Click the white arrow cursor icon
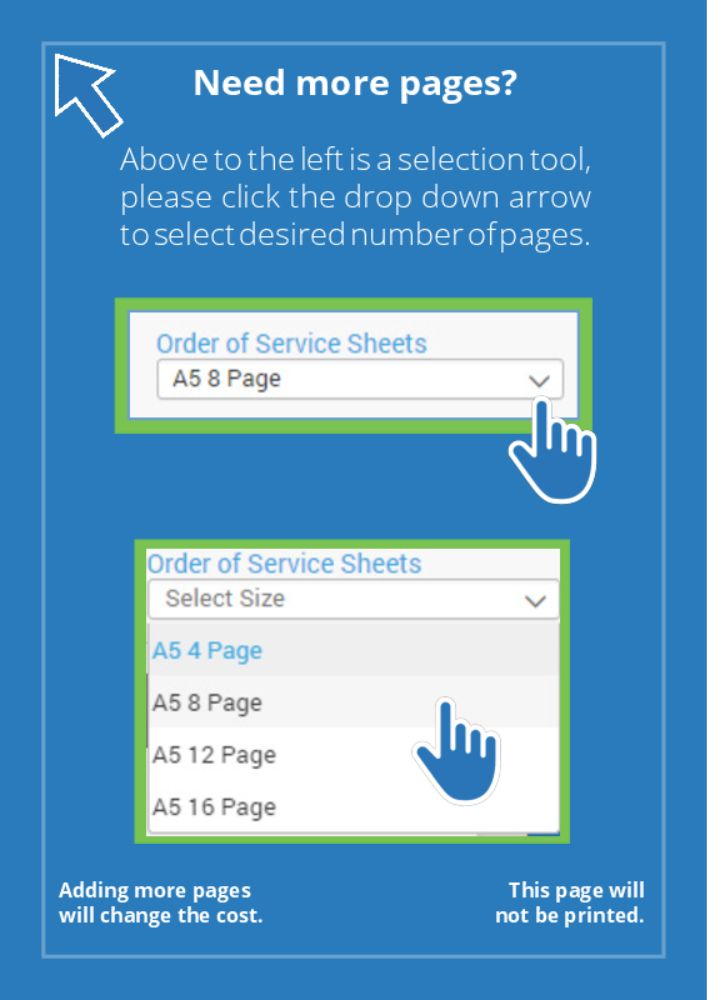The width and height of the screenshot is (719, 1000). point(86,92)
